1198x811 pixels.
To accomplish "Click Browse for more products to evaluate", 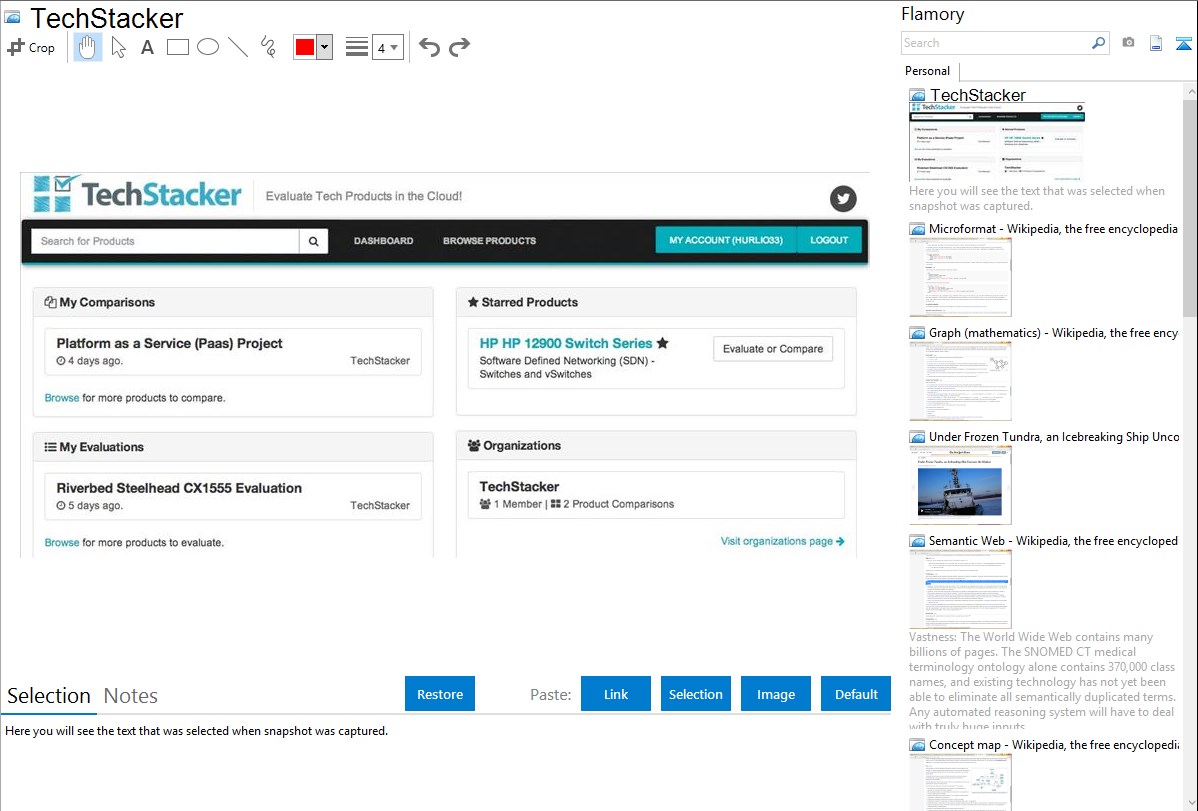I will pyautogui.click(x=62, y=542).
